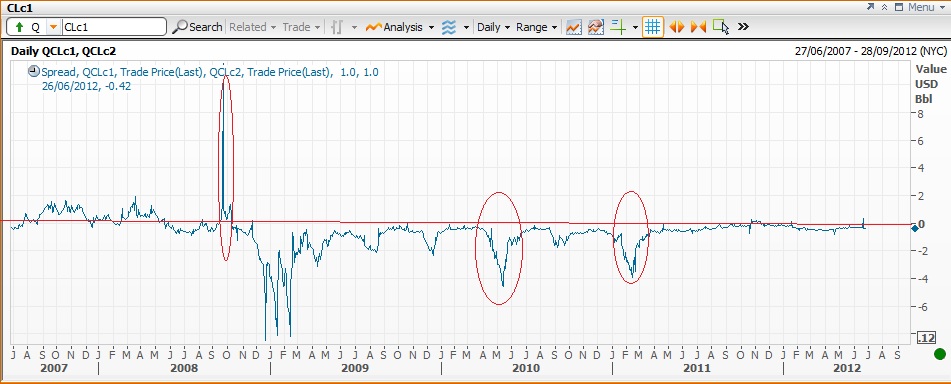This screenshot has height=384, width=951.
Task: Click the green status dot at bottom right
Action: tap(940, 354)
